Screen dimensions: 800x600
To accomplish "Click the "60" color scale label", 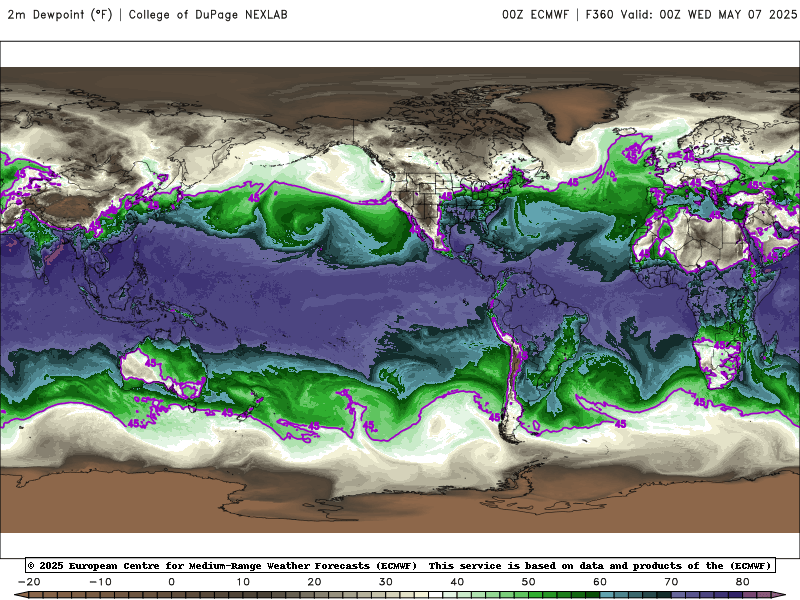I will tap(600, 582).
